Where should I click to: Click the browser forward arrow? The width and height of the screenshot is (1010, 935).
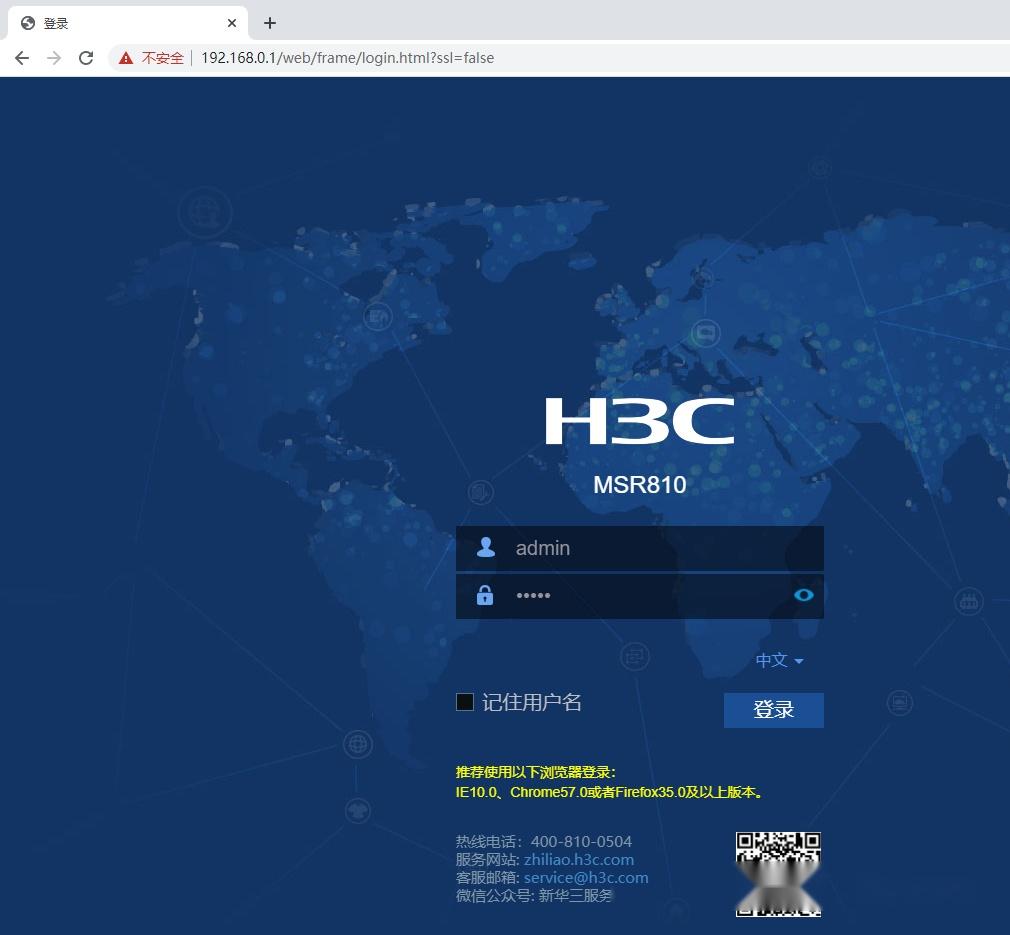click(x=54, y=57)
